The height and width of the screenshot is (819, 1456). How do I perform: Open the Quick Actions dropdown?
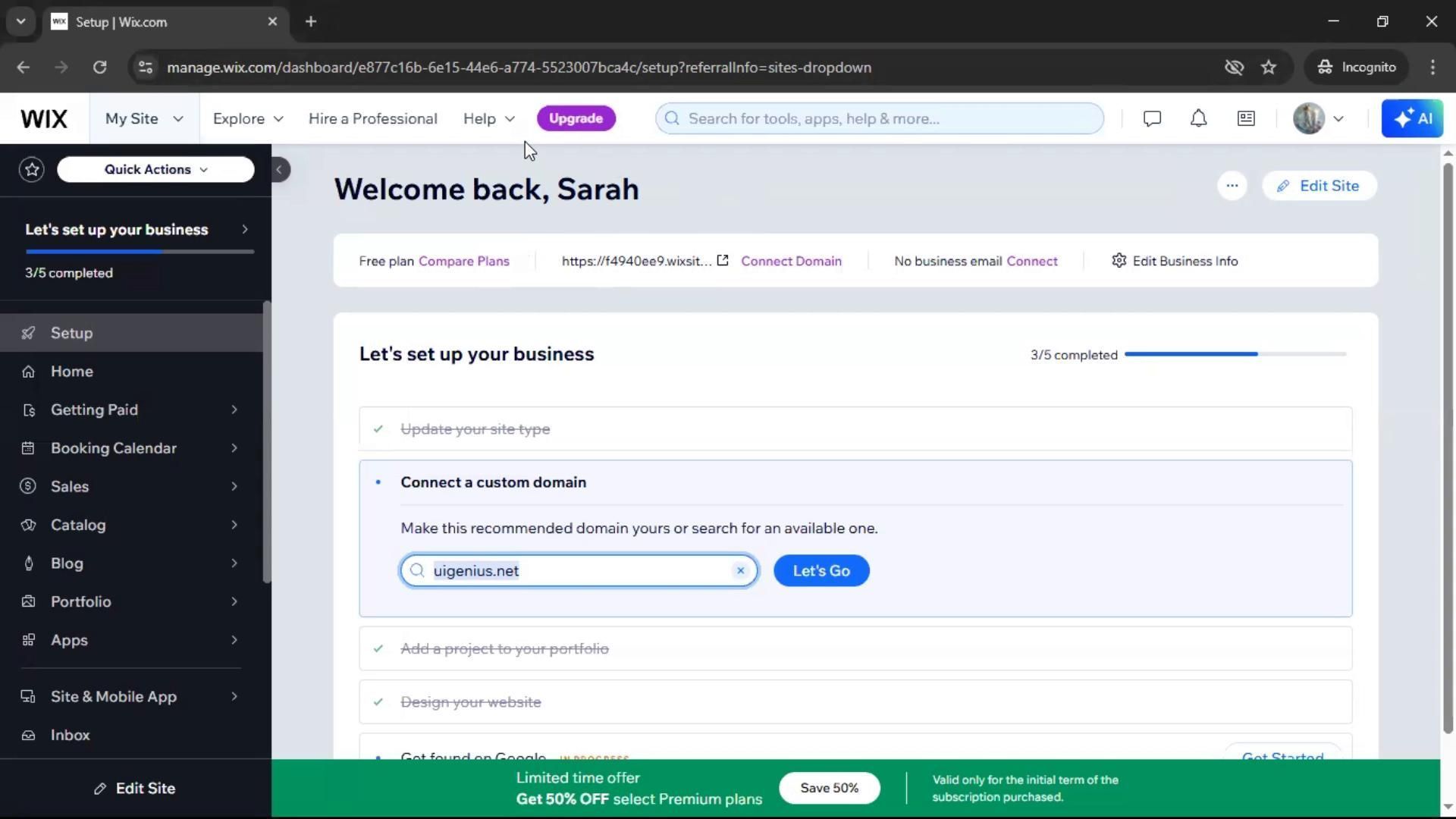coord(155,169)
